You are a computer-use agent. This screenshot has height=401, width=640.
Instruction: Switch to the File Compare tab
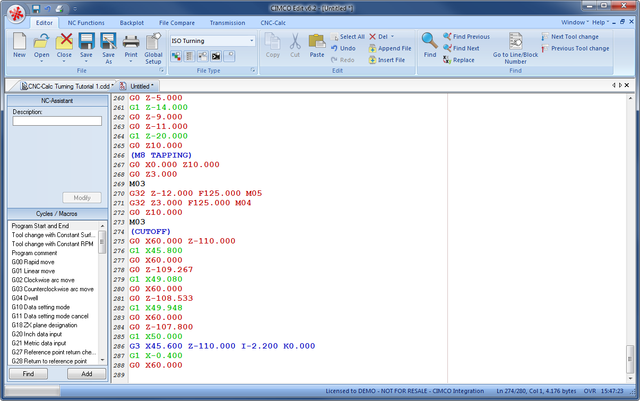[177, 23]
